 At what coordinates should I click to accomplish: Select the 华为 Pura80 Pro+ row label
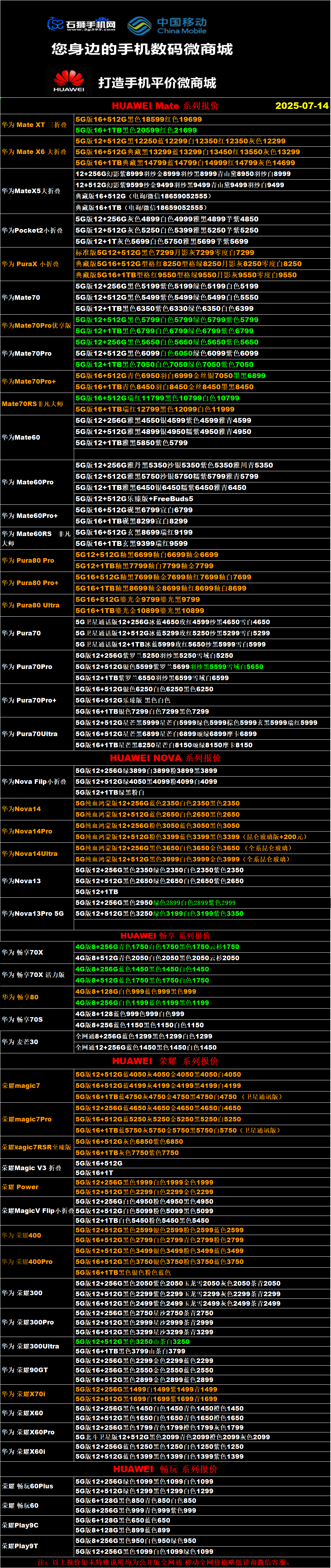(x=30, y=583)
